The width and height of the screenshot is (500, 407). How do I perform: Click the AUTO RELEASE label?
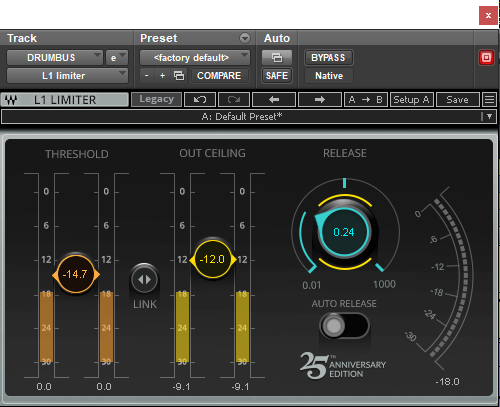344,304
